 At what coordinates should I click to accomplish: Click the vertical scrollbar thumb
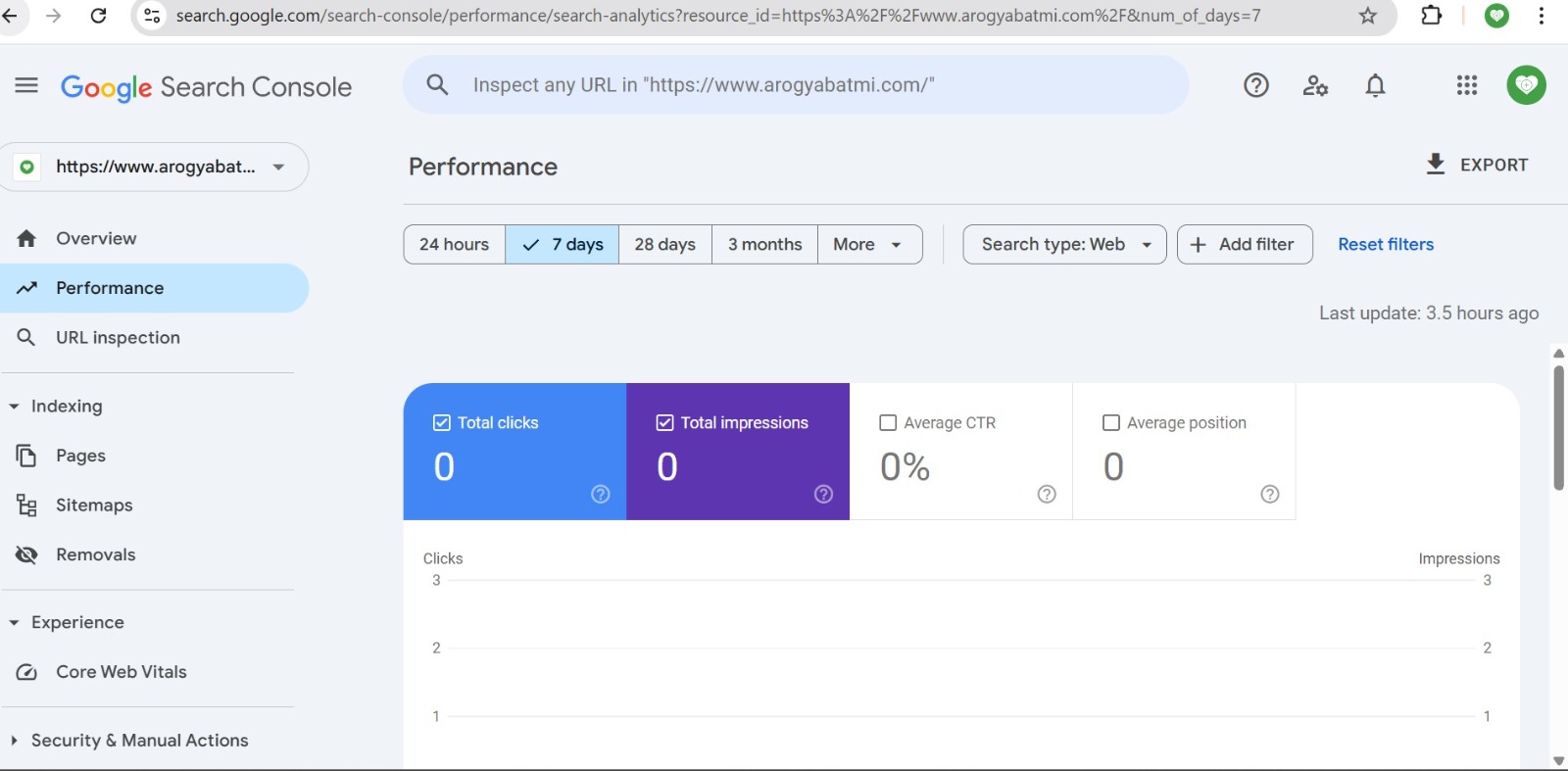click(1558, 428)
